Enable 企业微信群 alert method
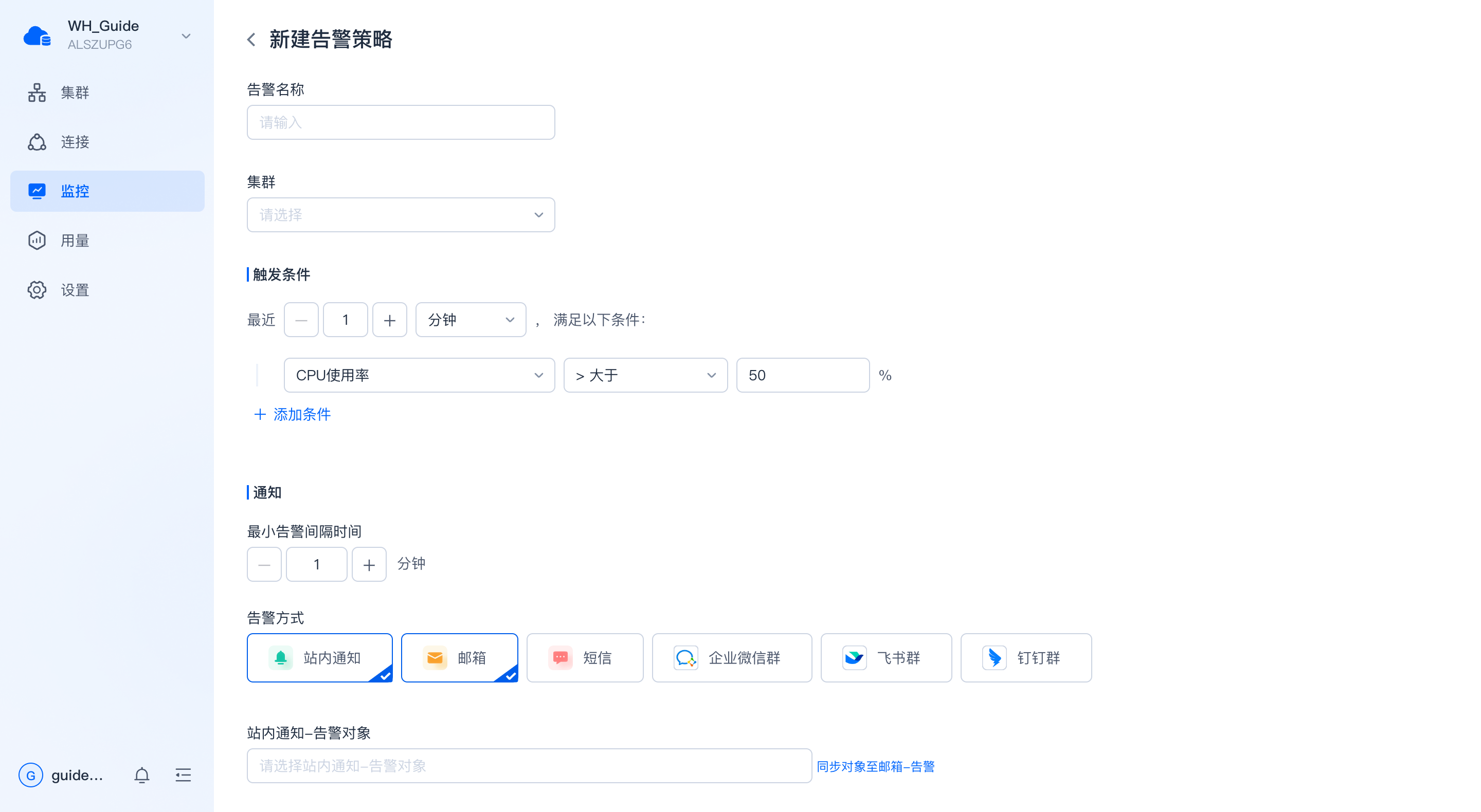Image resolution: width=1481 pixels, height=812 pixels. [x=732, y=657]
